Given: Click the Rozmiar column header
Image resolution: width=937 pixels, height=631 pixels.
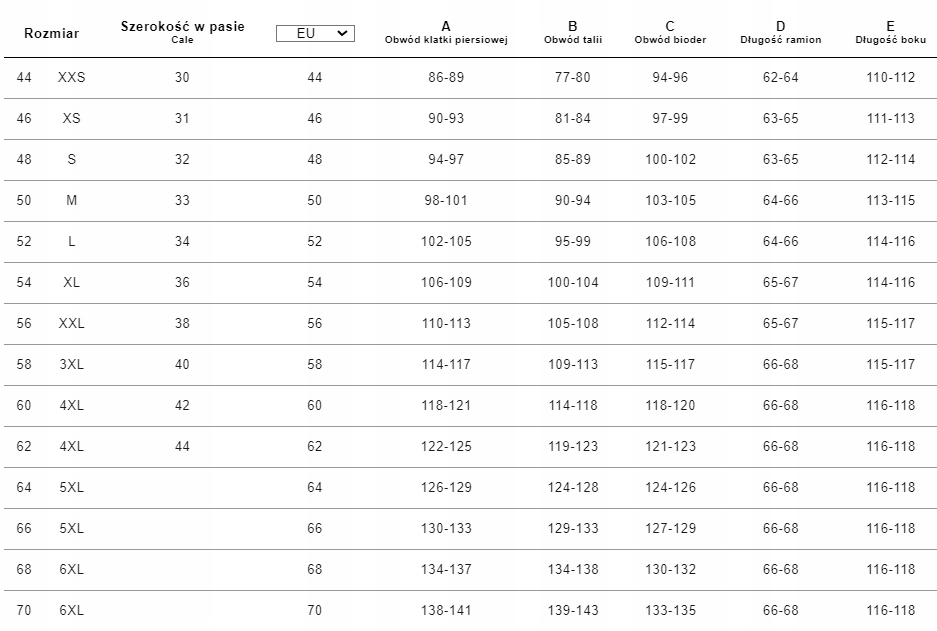Looking at the screenshot, I should click(51, 33).
